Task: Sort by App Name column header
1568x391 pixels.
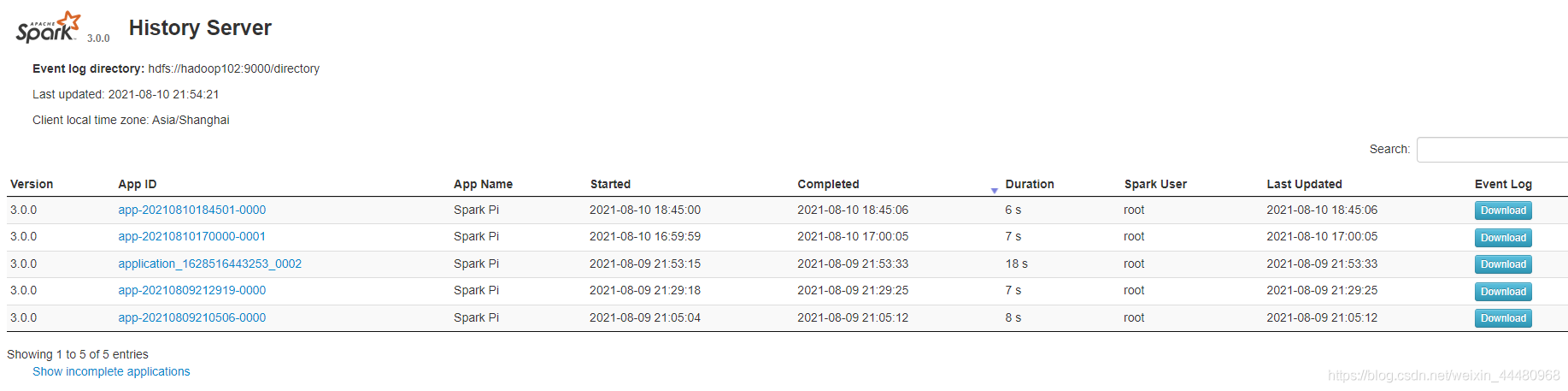Action: (483, 184)
